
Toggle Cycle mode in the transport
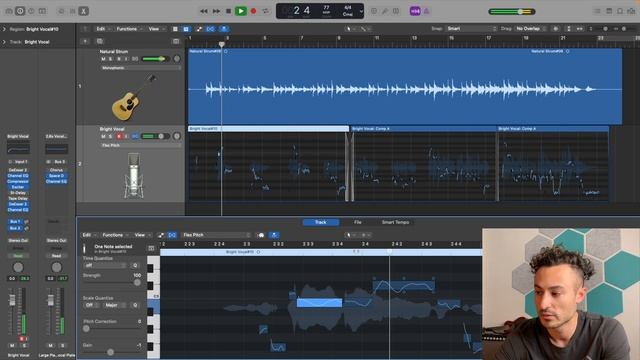click(x=266, y=11)
